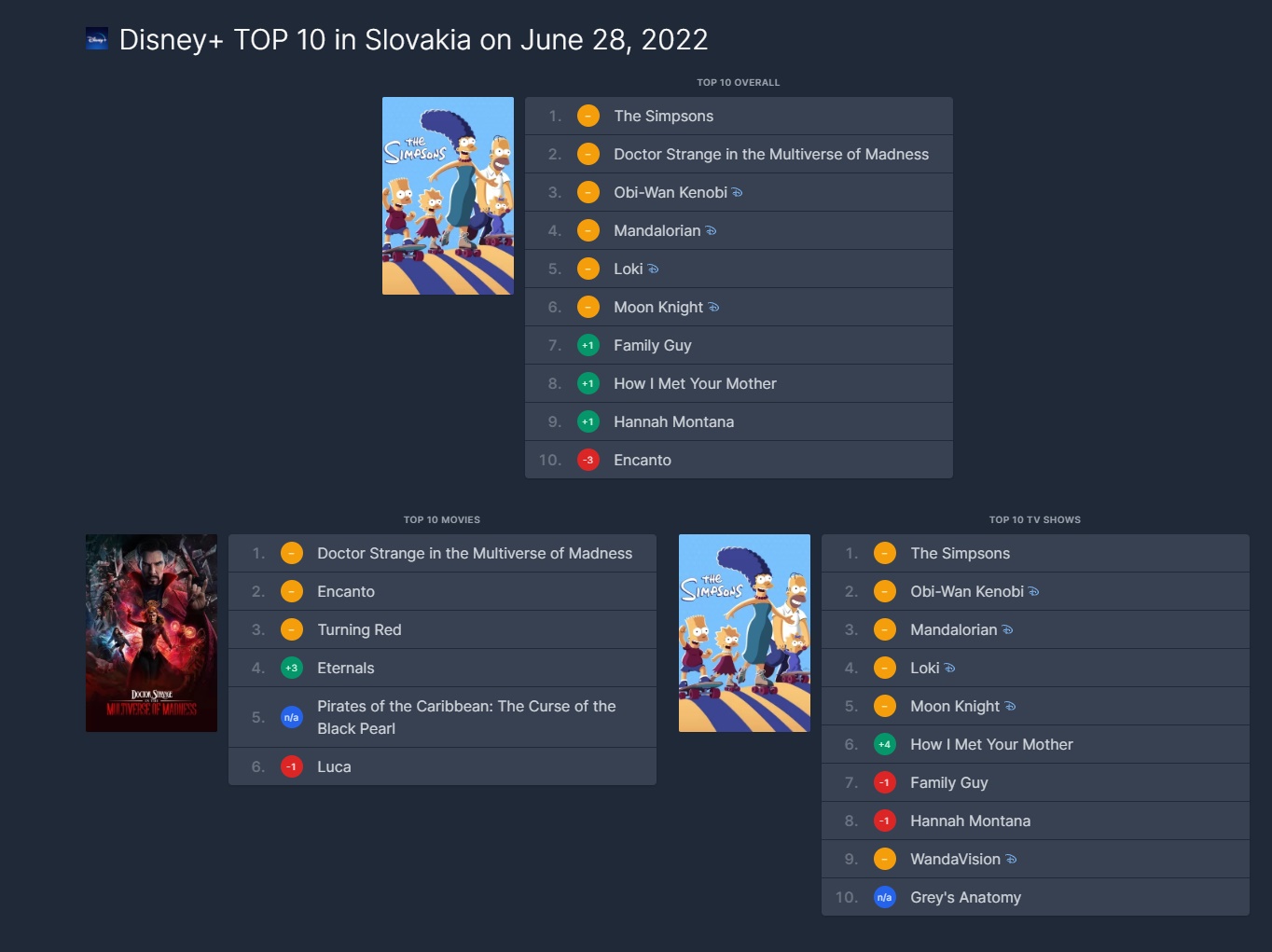Click the Disney+ original icon next to Mandalorian in TV Shows
Screen dimensions: 1272x952
tap(1007, 630)
